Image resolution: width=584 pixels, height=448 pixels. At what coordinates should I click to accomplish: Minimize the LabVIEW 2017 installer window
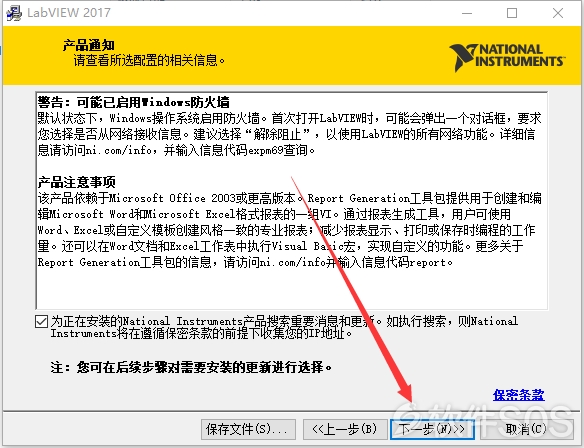pos(467,13)
